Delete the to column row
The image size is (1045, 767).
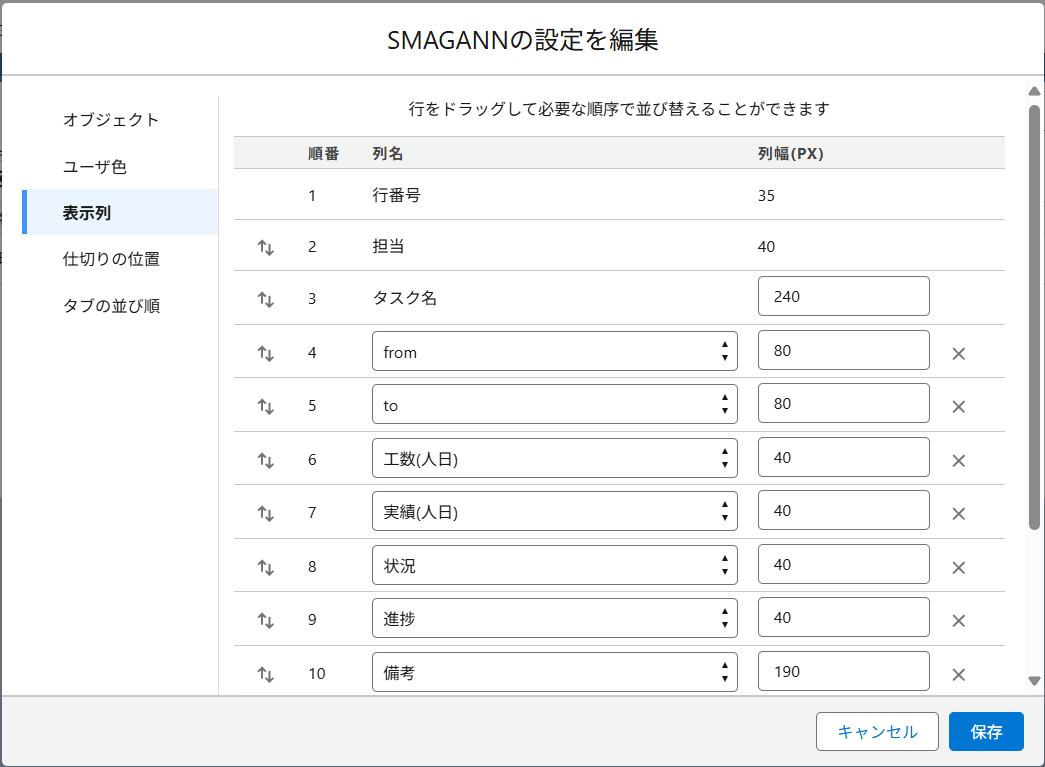[x=958, y=406]
